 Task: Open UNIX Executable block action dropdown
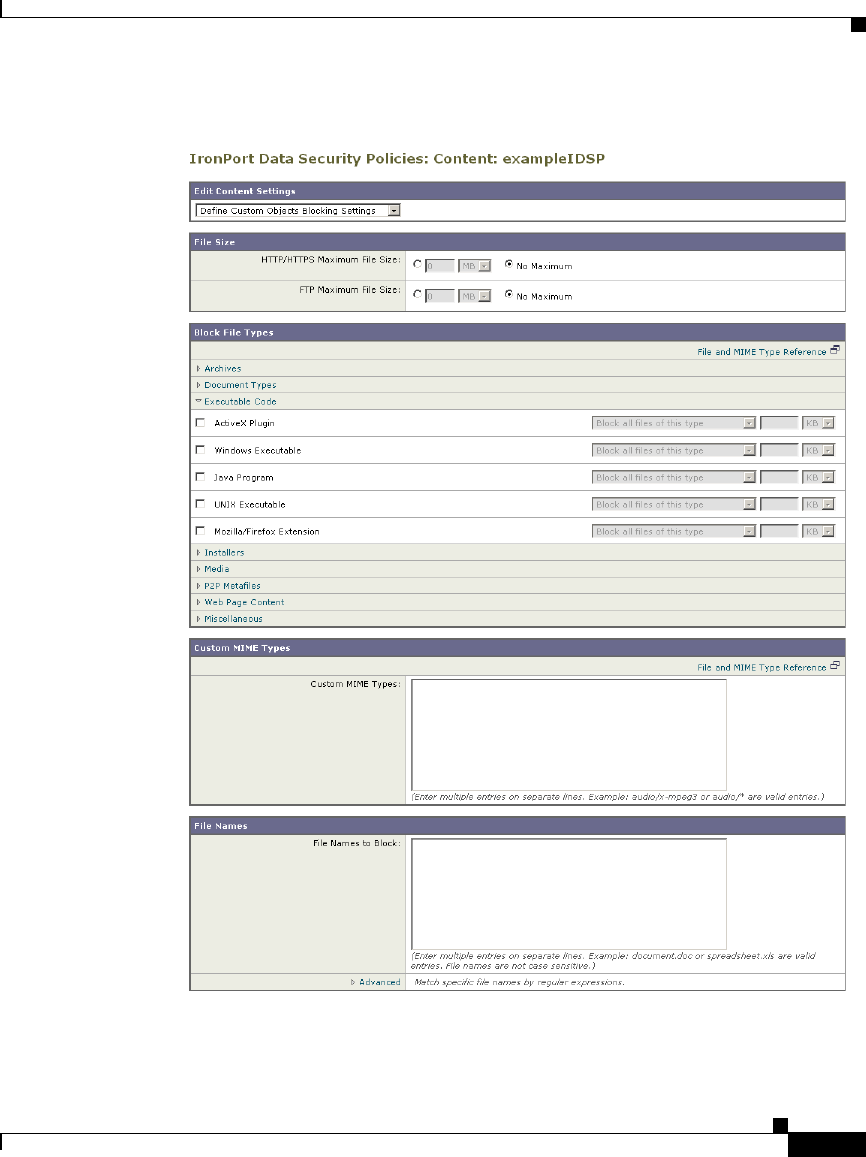[x=673, y=504]
